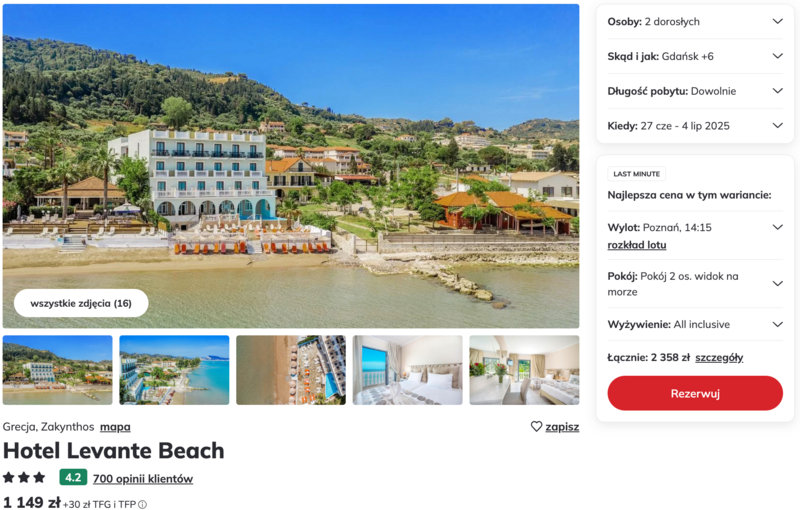
Task: Open wszystkie zdjęcia (16) gallery button
Action: (81, 303)
